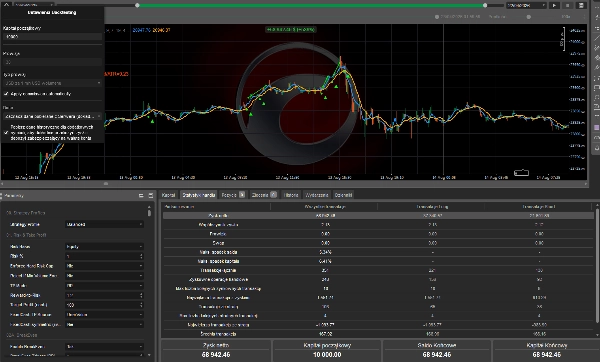Click the end handle of the green backtest range
The width and height of the screenshot is (600, 362).
coord(485,5)
